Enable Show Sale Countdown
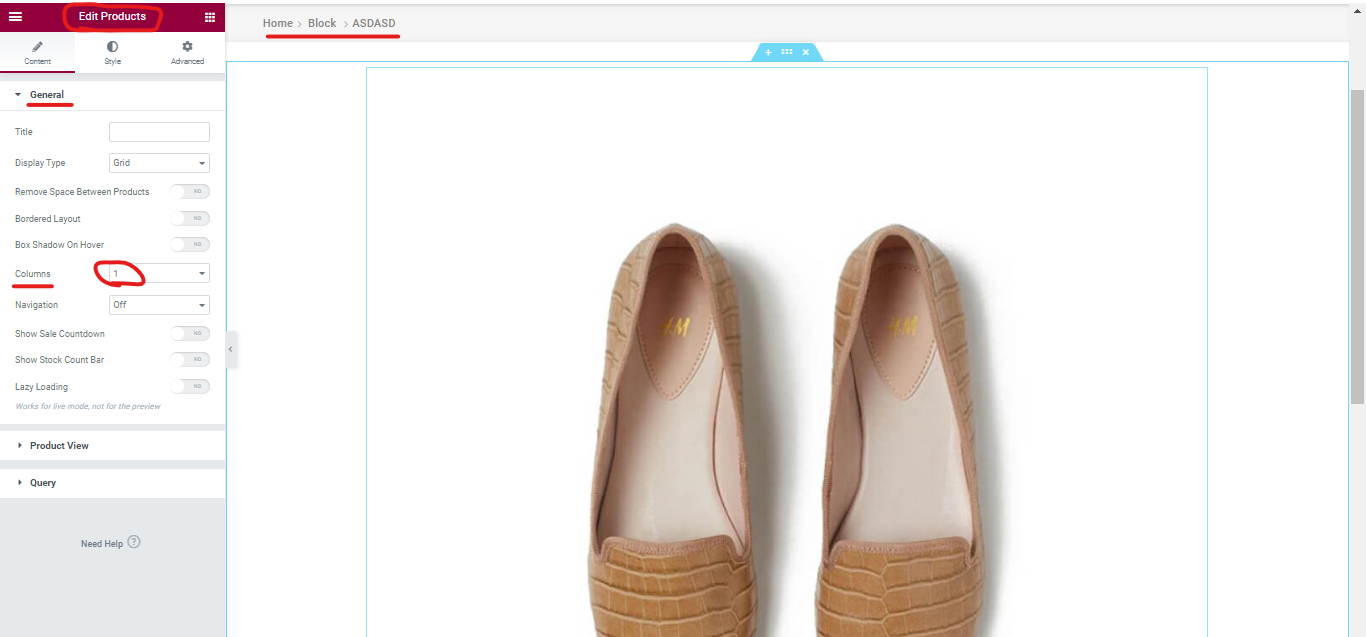The height and width of the screenshot is (637, 1366). (190, 333)
